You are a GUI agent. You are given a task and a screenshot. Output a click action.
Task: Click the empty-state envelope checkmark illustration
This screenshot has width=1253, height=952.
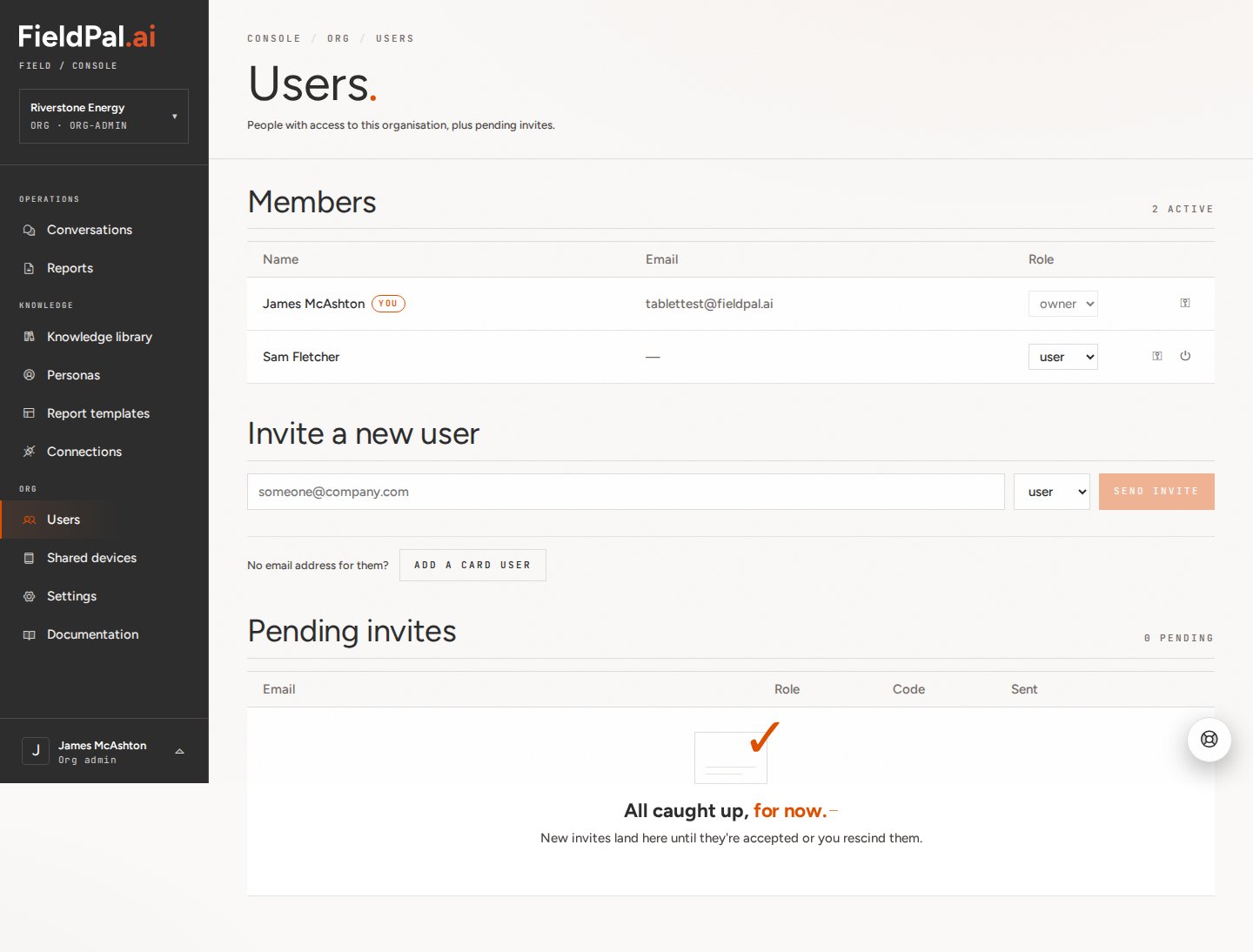click(x=737, y=753)
